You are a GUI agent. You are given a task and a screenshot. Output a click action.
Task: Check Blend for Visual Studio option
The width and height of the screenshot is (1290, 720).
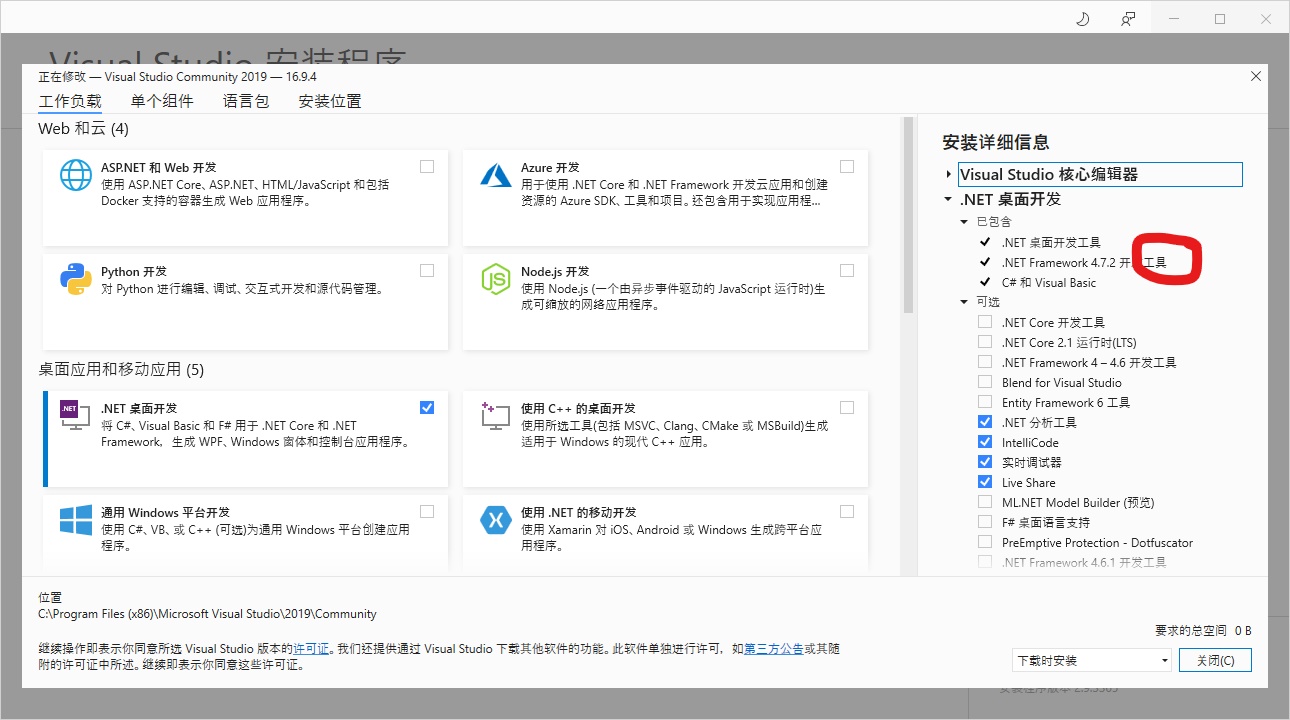(x=985, y=382)
